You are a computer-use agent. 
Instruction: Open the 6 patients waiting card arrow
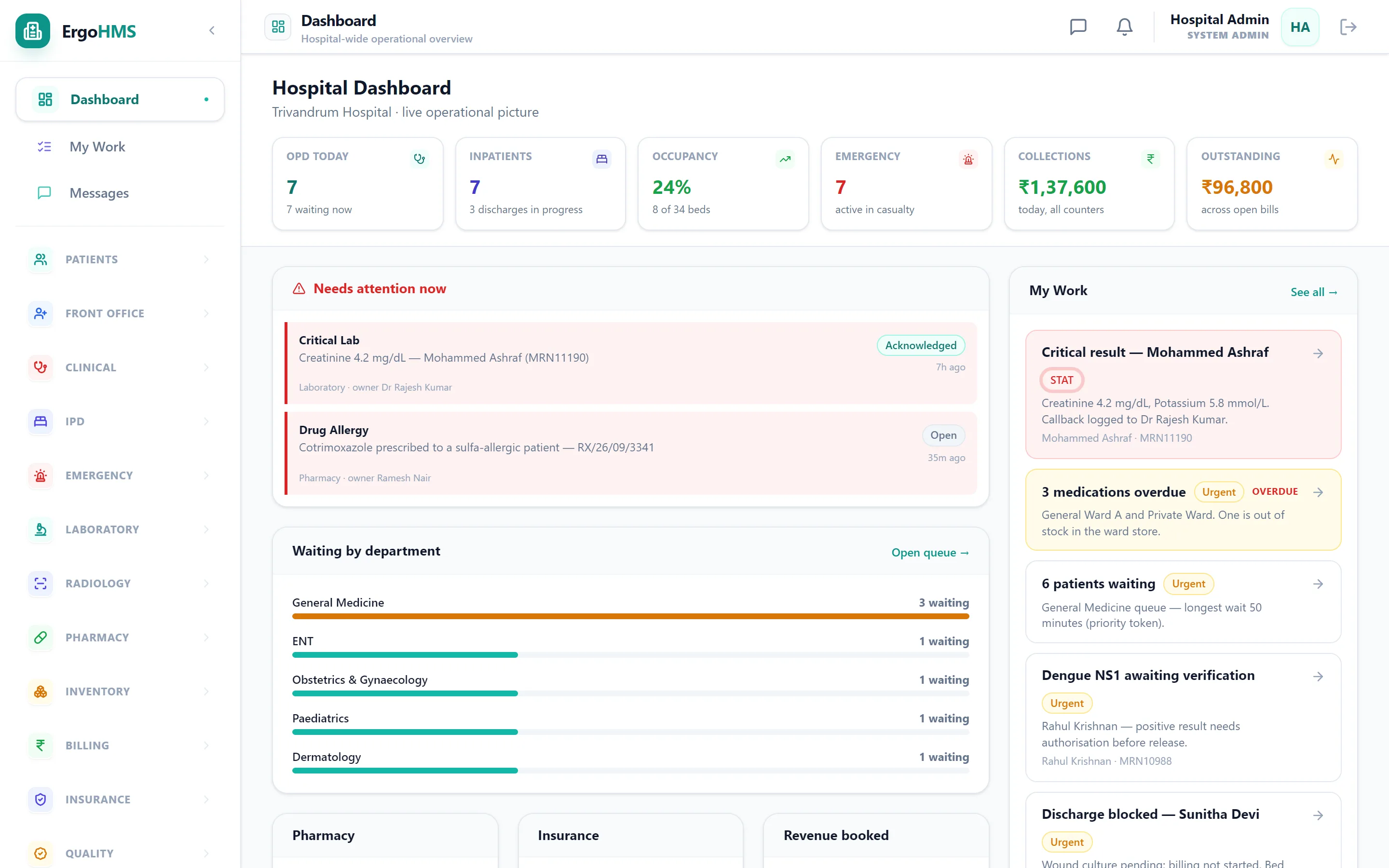pos(1318,584)
